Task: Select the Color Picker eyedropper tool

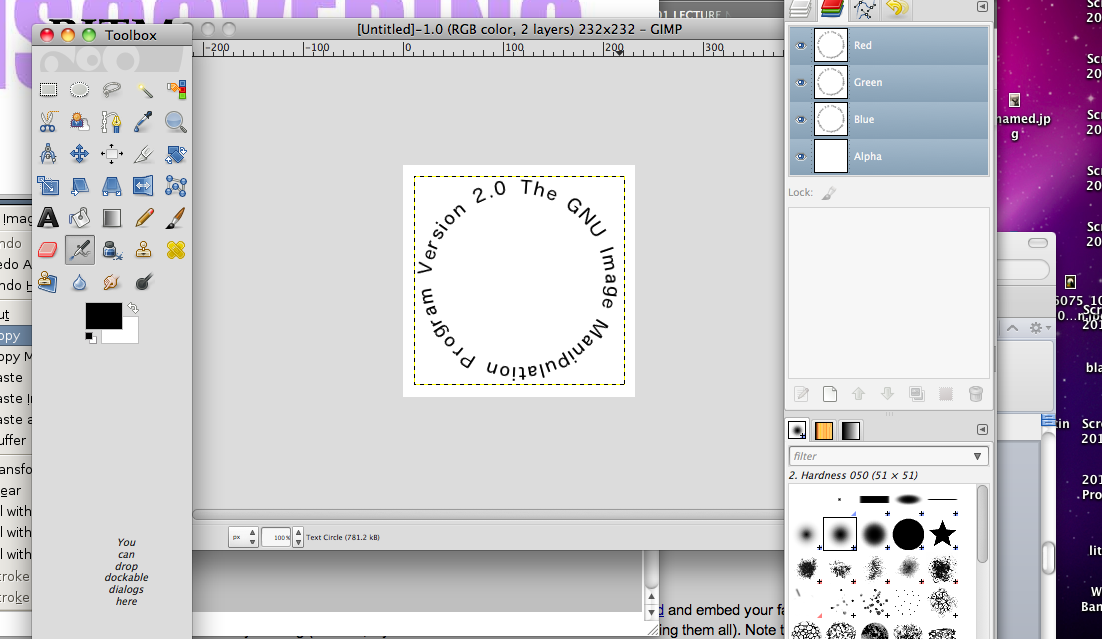Action: click(x=144, y=122)
